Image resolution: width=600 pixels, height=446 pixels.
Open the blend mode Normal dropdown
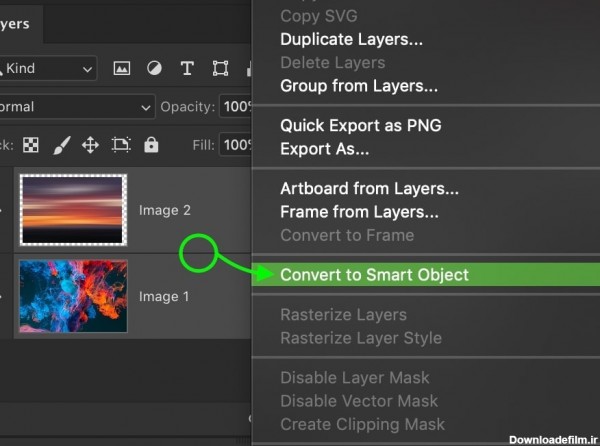pyautogui.click(x=75, y=107)
